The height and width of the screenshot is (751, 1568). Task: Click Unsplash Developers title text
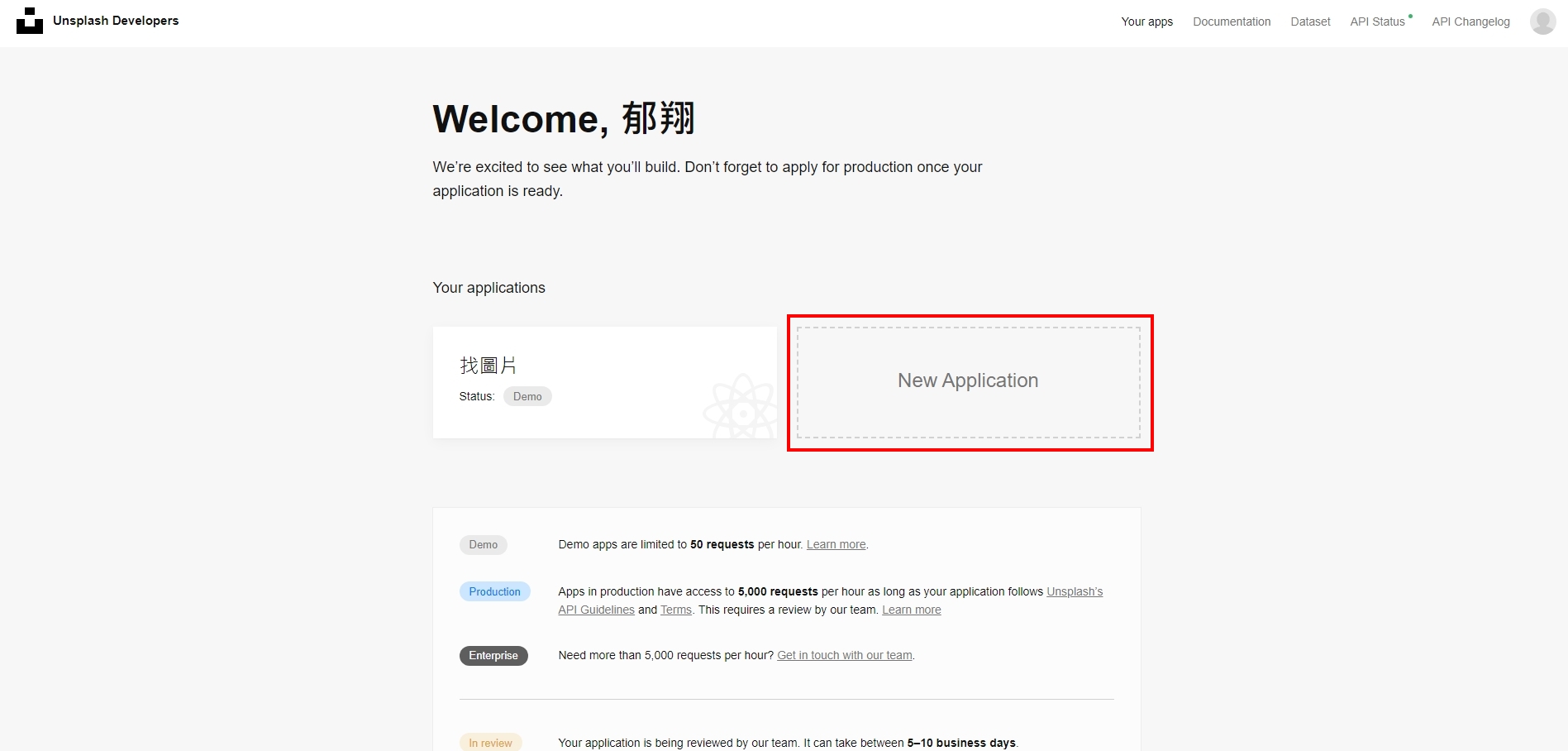116,21
